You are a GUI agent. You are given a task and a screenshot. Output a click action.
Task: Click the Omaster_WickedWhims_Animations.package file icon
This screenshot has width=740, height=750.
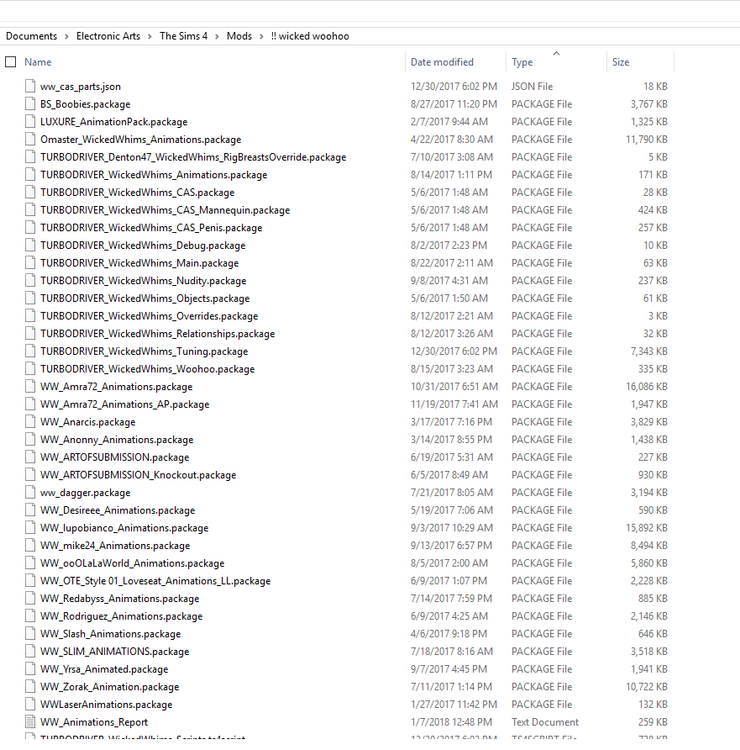pyautogui.click(x=30, y=139)
